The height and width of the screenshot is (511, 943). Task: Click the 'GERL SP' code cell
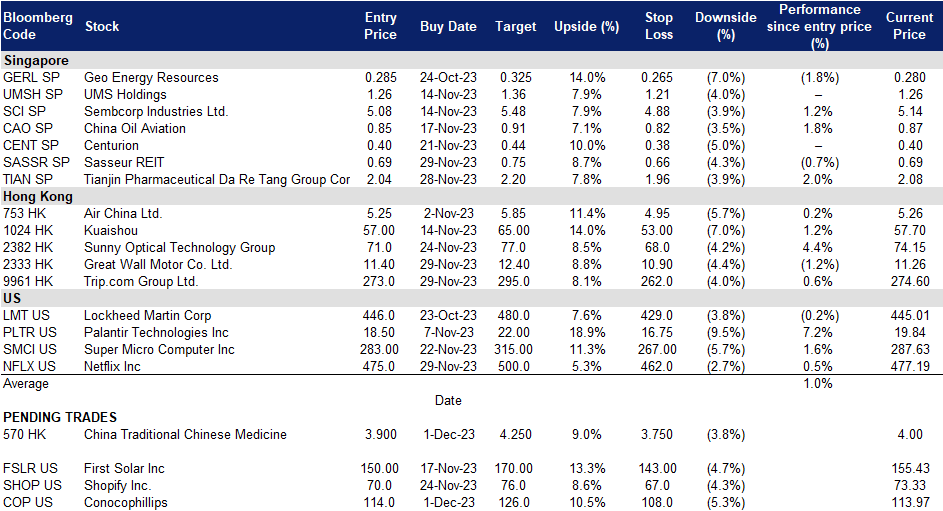31,78
